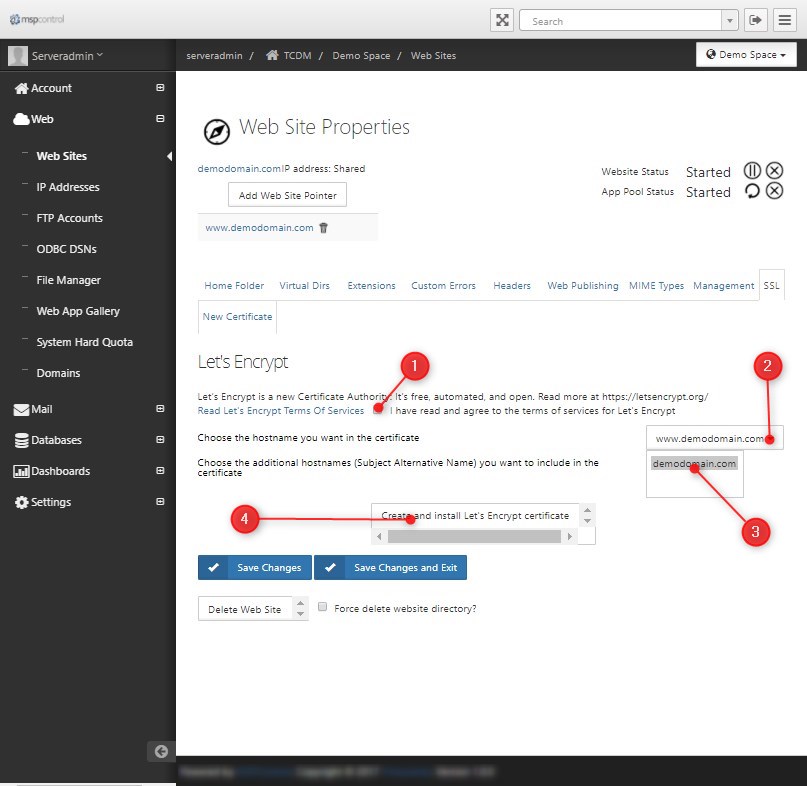Delete the www.demodomain.com pointer with trash icon

[x=323, y=228]
